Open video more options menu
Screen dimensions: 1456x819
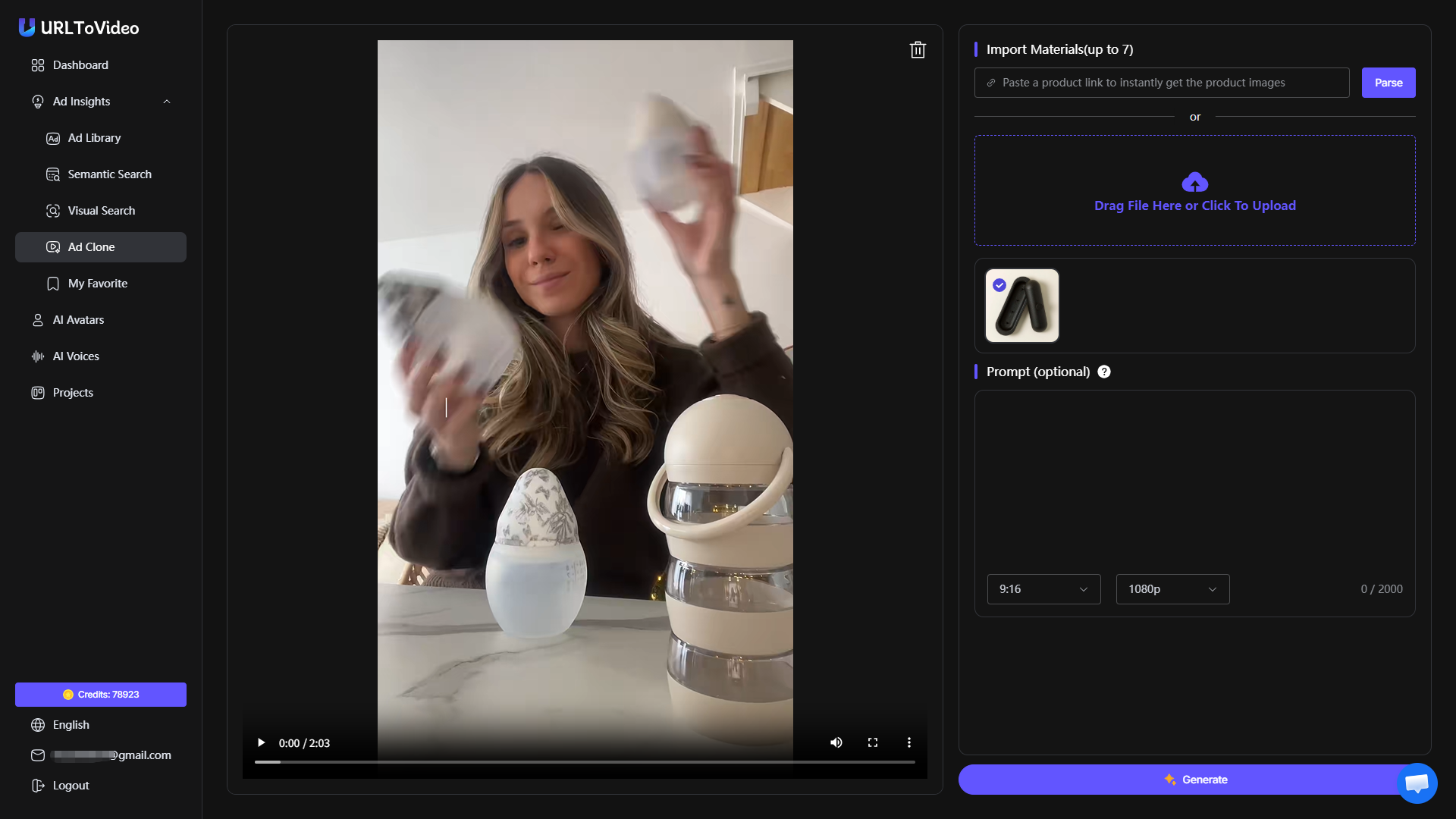coord(909,742)
